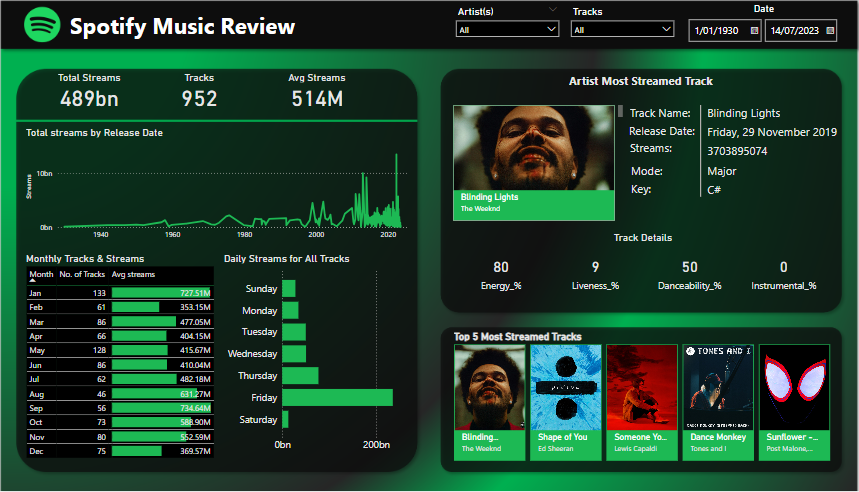
Task: Click the Key value C#
Action: 714,190
